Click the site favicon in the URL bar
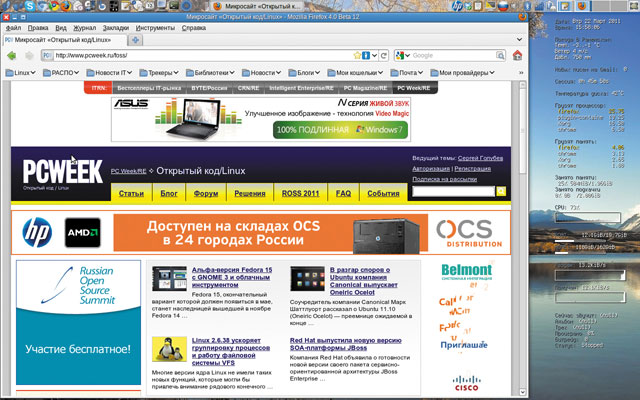The height and width of the screenshot is (400, 640). click(x=47, y=56)
